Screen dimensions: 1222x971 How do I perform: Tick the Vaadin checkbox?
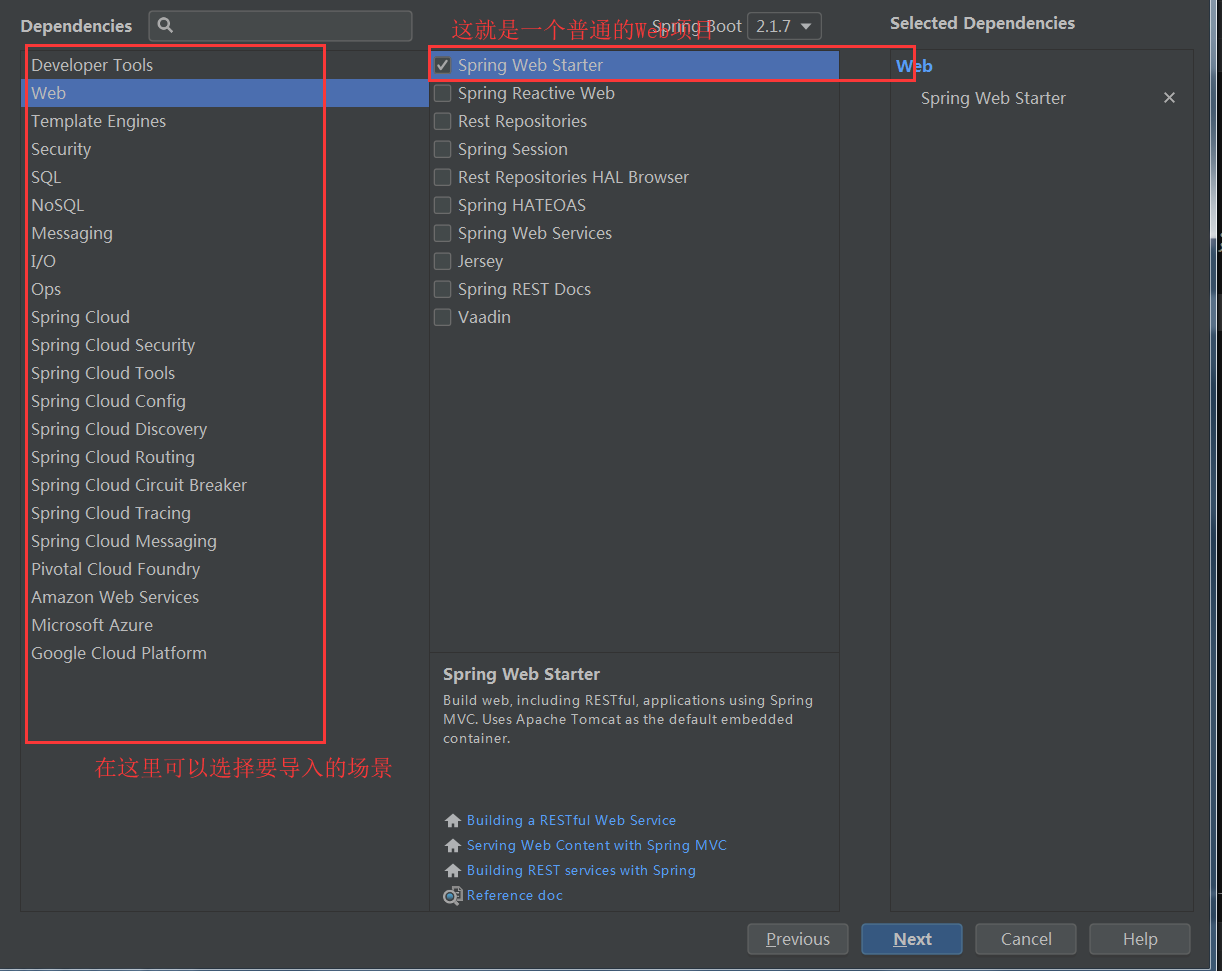point(443,317)
